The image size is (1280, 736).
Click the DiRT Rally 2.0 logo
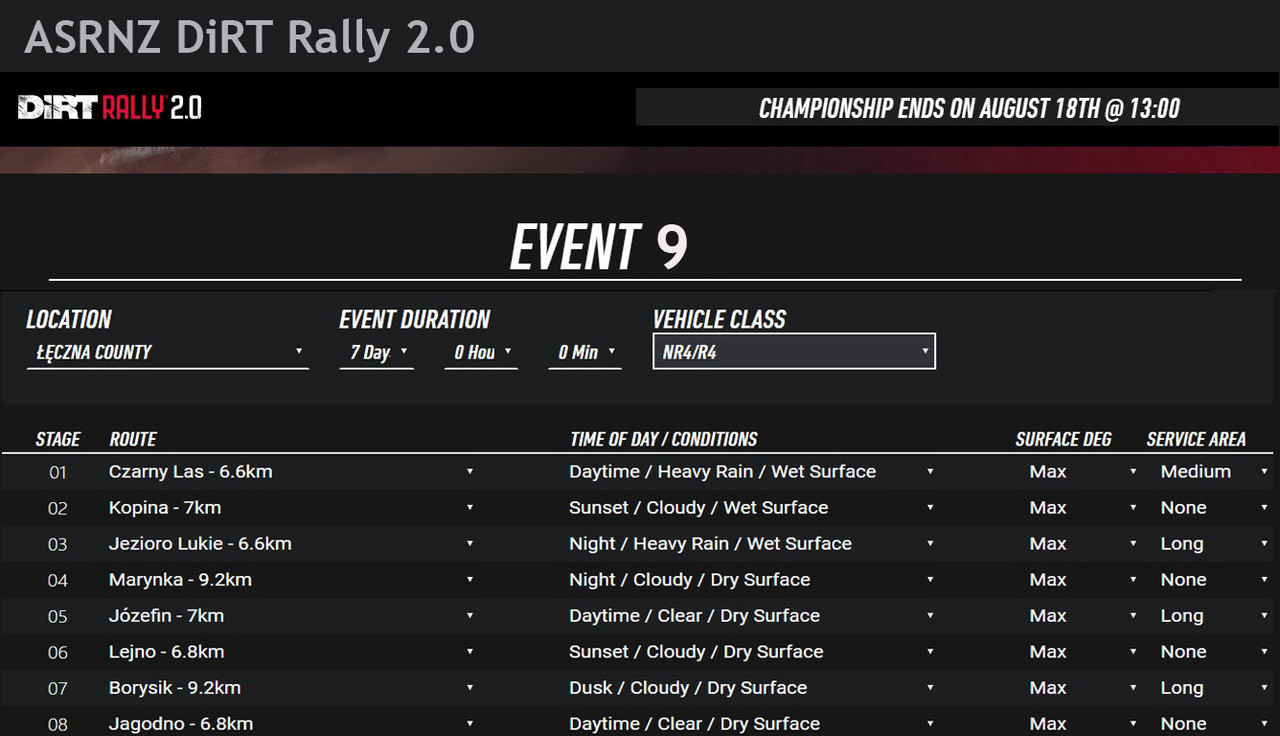tap(110, 108)
